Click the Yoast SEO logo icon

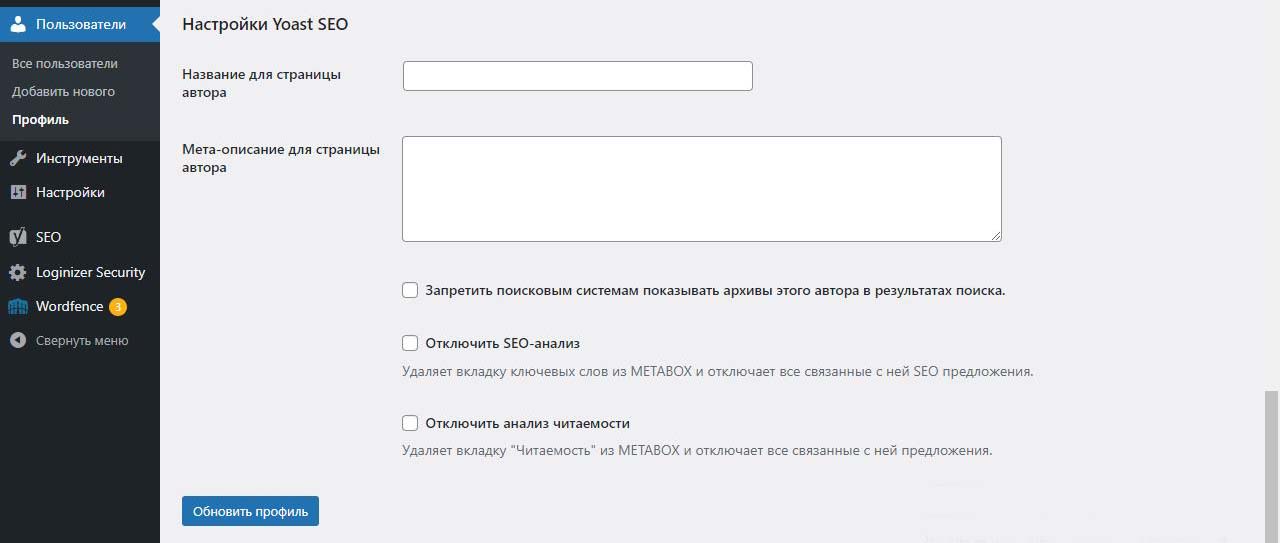tap(18, 237)
